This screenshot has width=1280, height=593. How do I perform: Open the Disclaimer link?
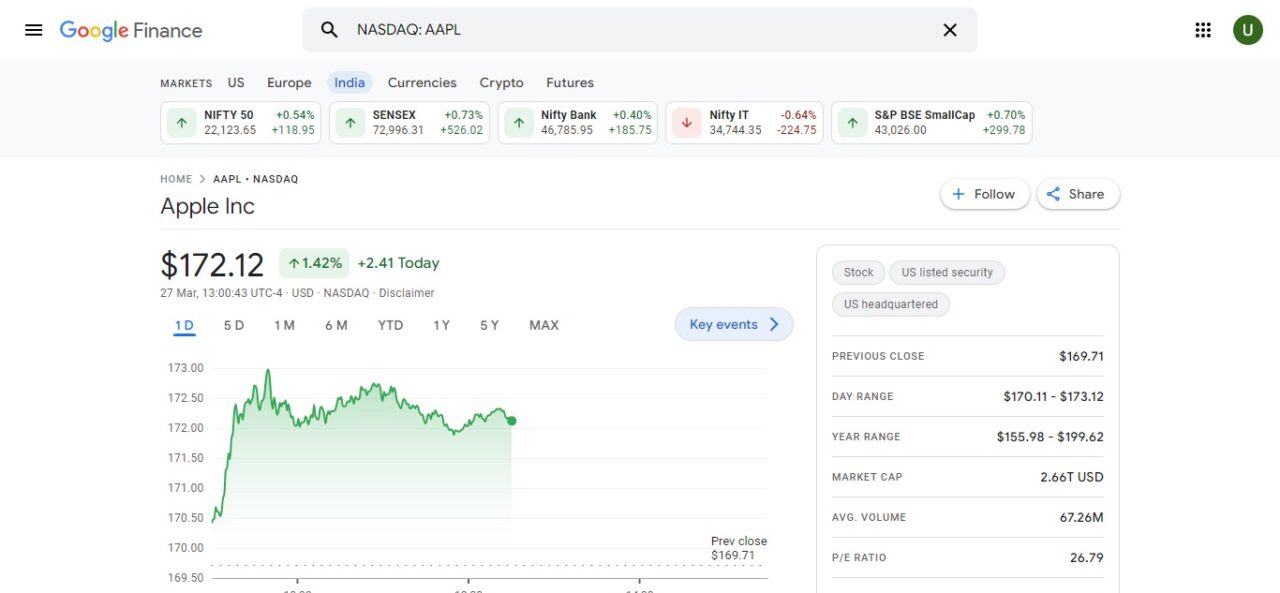click(406, 293)
